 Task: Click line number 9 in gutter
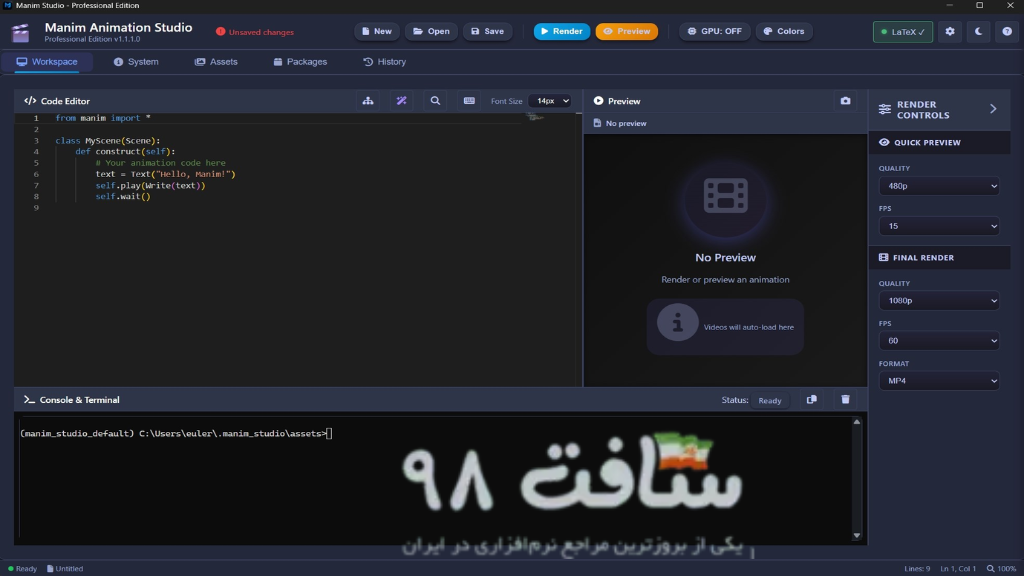(x=36, y=208)
